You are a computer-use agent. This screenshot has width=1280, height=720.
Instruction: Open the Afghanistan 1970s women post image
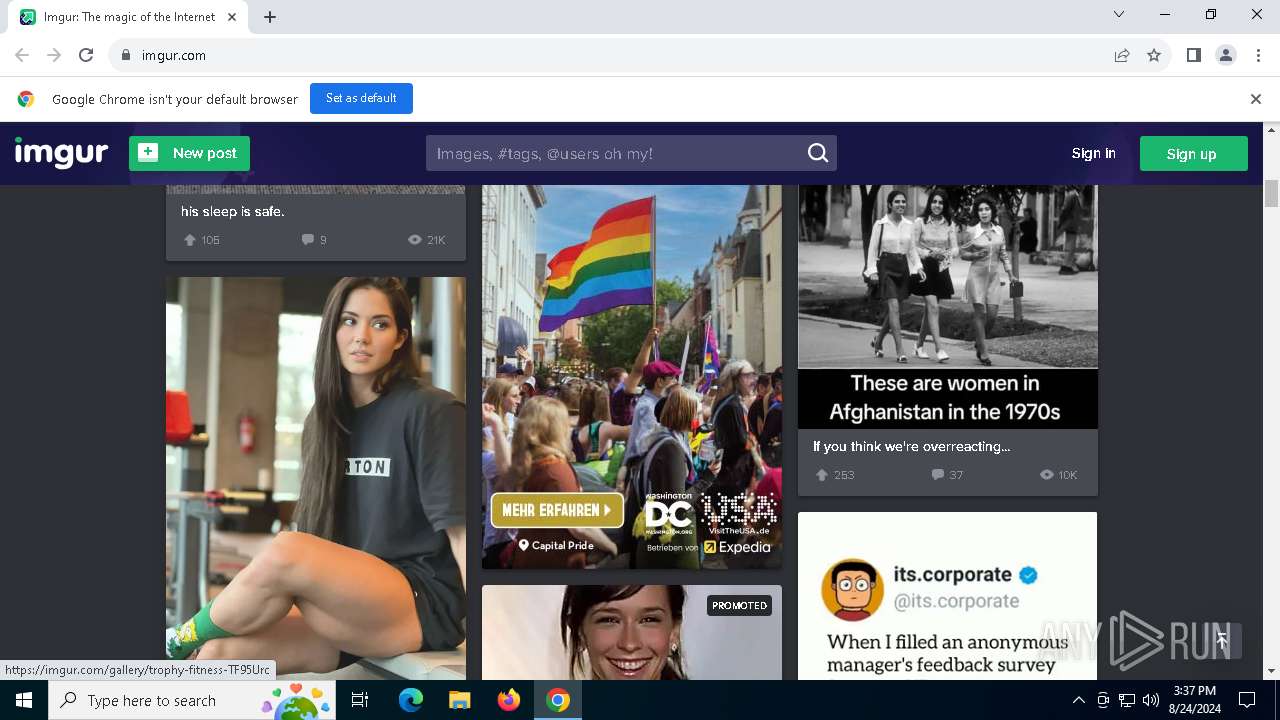(948, 307)
